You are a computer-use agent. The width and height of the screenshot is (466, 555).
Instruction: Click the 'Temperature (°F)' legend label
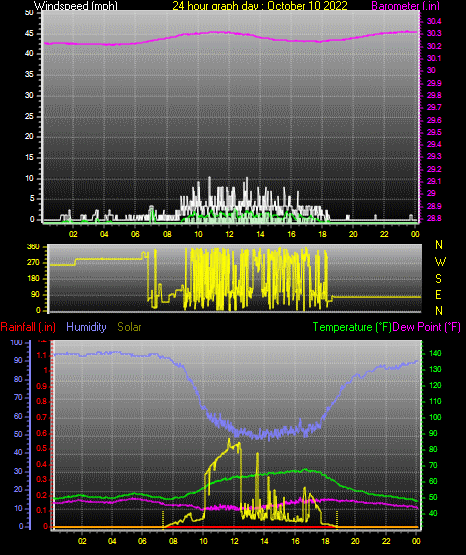(x=352, y=327)
